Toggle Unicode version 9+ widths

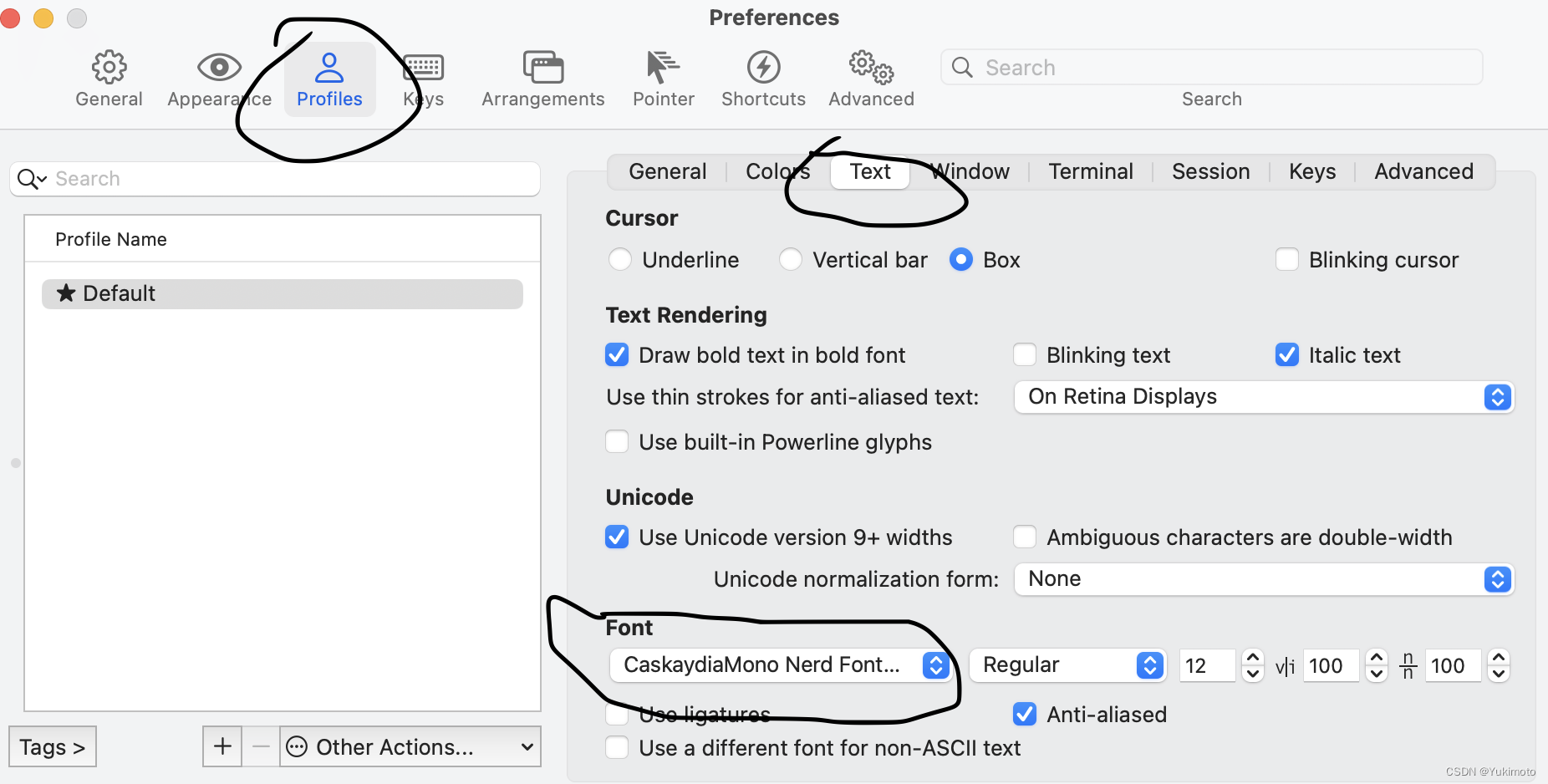617,537
